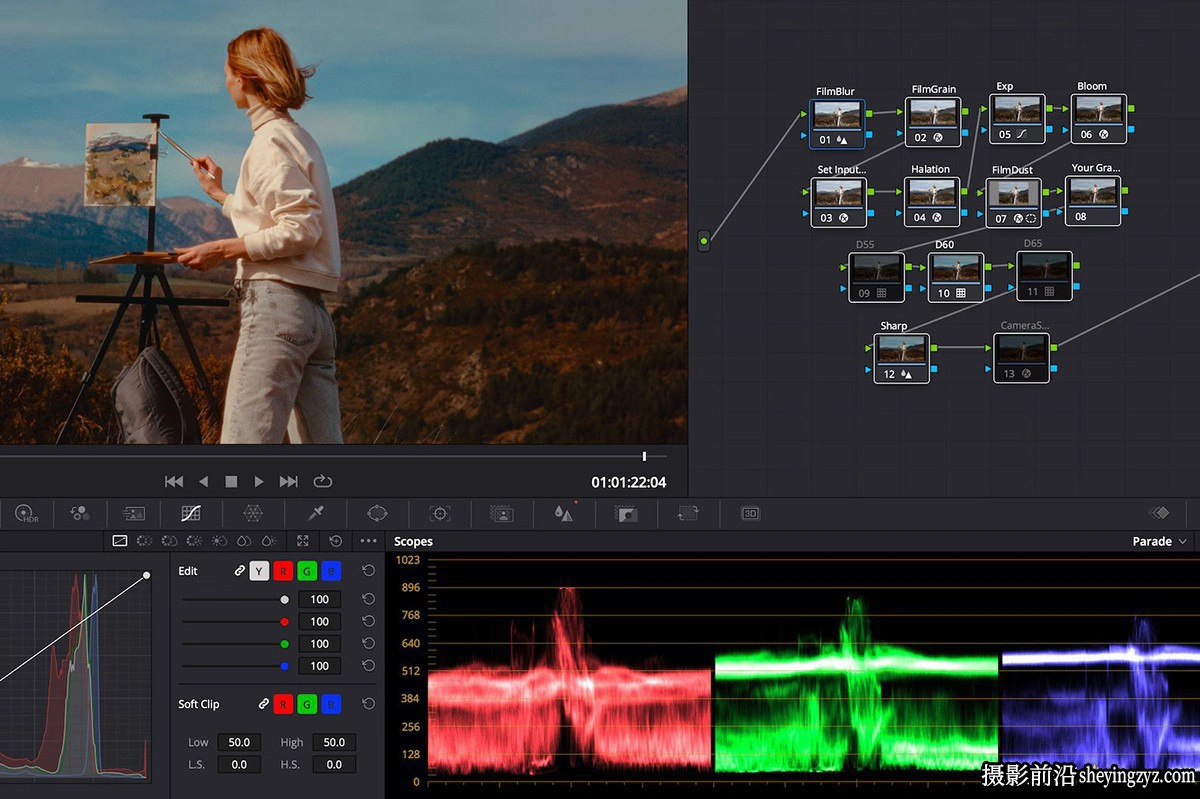
Task: Open the Tracker palette
Action: tap(439, 513)
